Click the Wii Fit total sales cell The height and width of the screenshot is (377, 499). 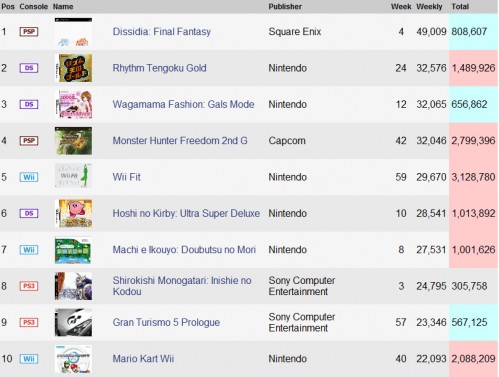point(473,177)
